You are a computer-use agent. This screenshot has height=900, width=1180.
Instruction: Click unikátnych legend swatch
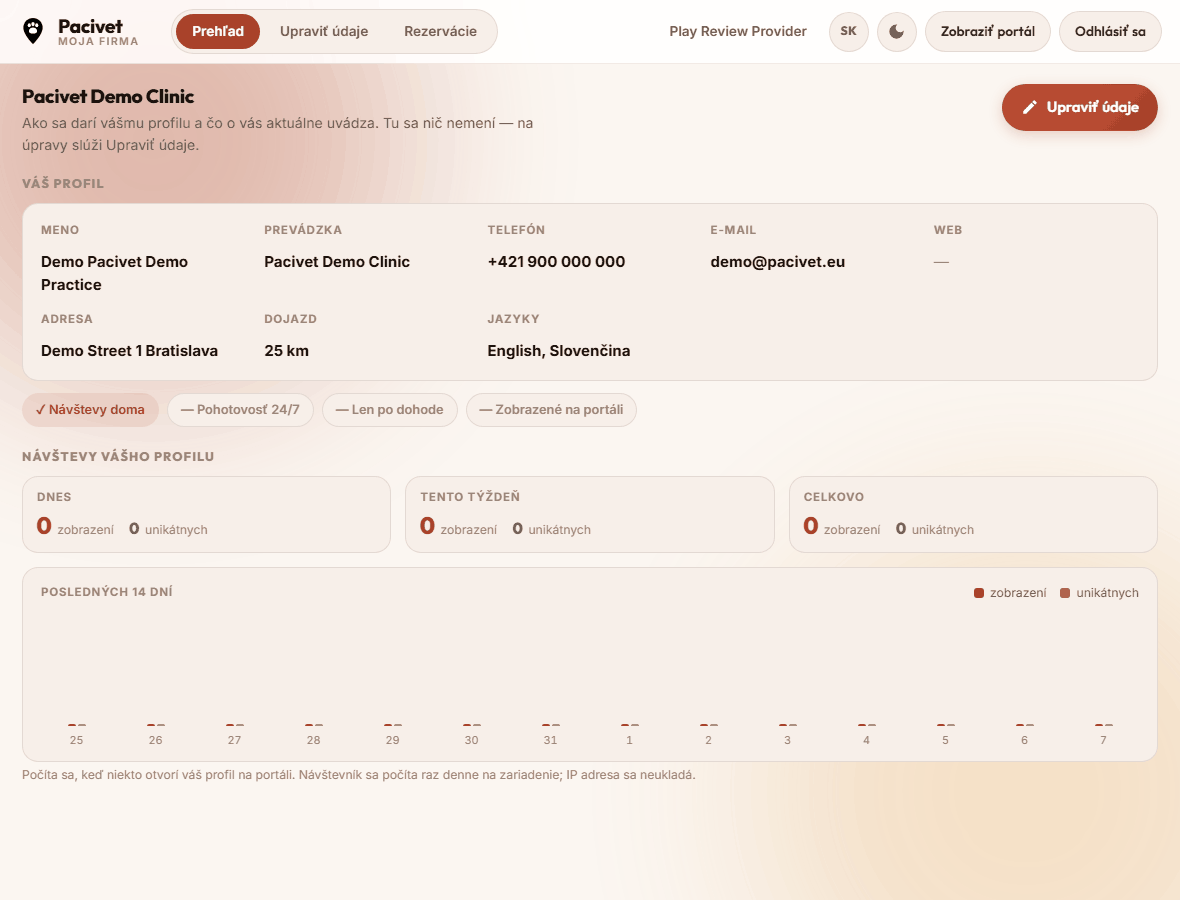[x=1065, y=593]
